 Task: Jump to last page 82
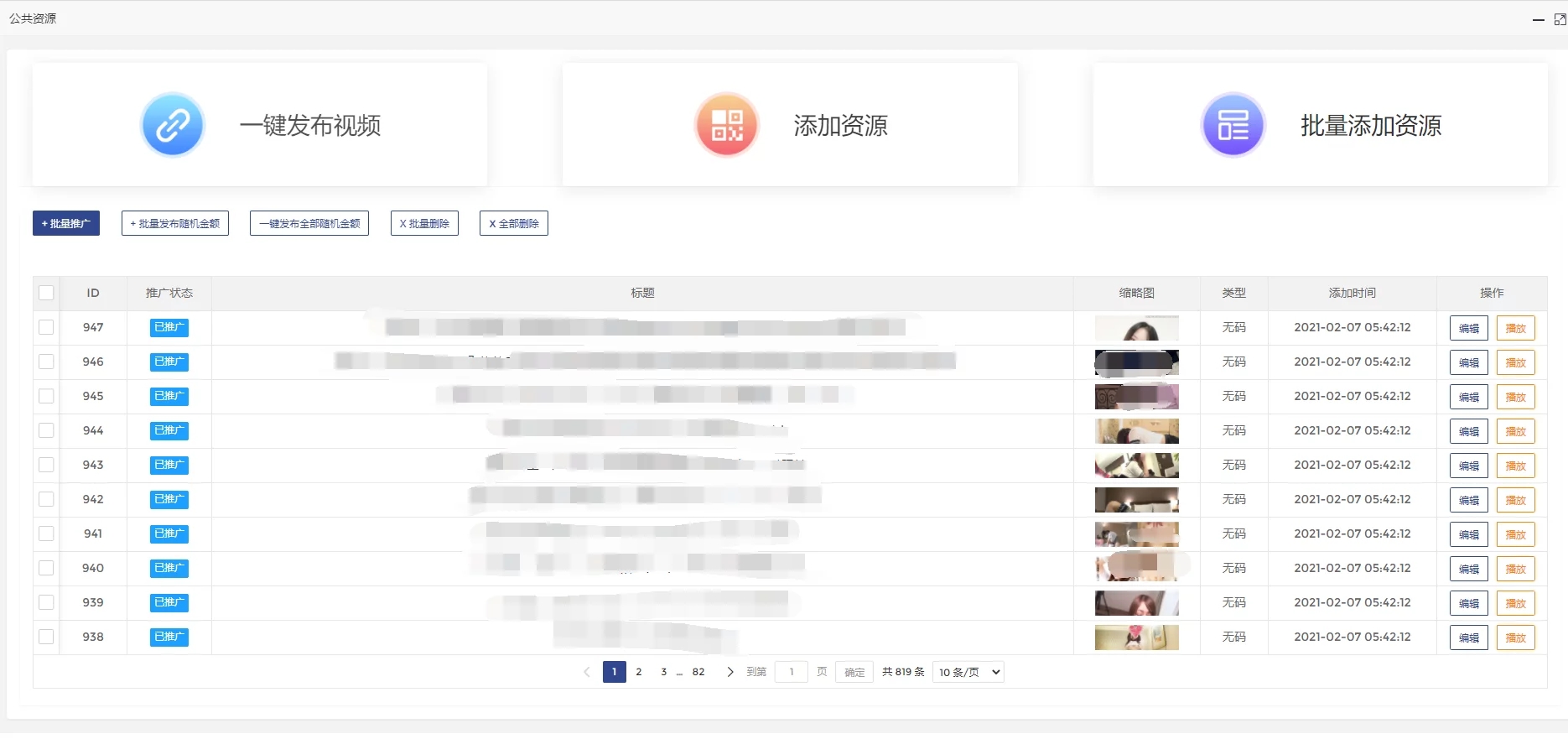(x=698, y=672)
